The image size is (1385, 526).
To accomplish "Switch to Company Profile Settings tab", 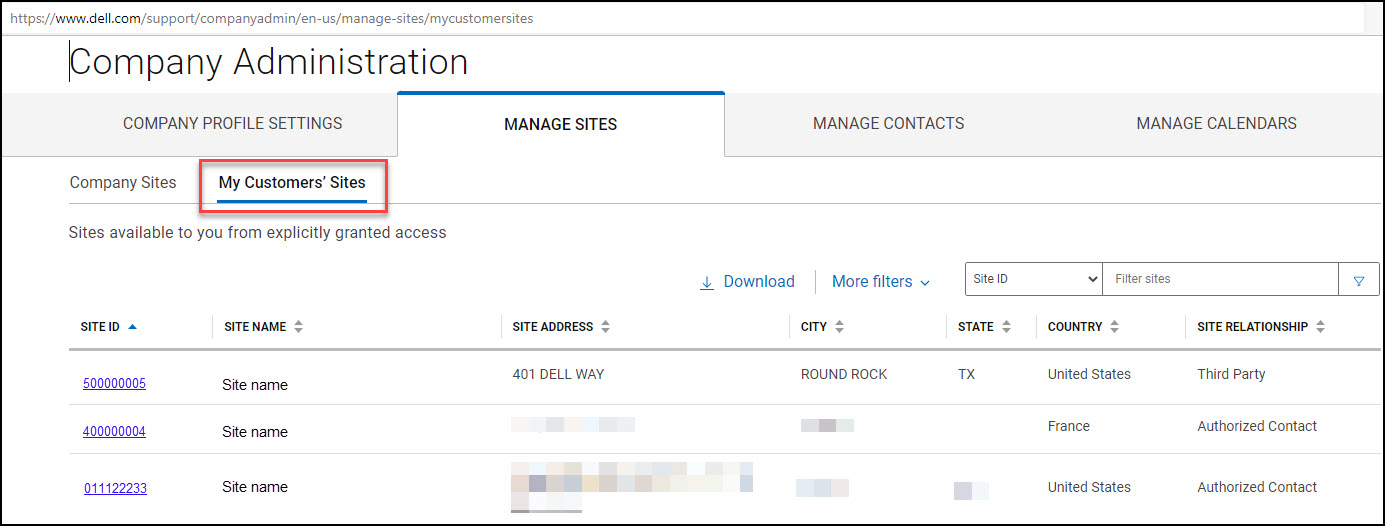I will (x=232, y=124).
